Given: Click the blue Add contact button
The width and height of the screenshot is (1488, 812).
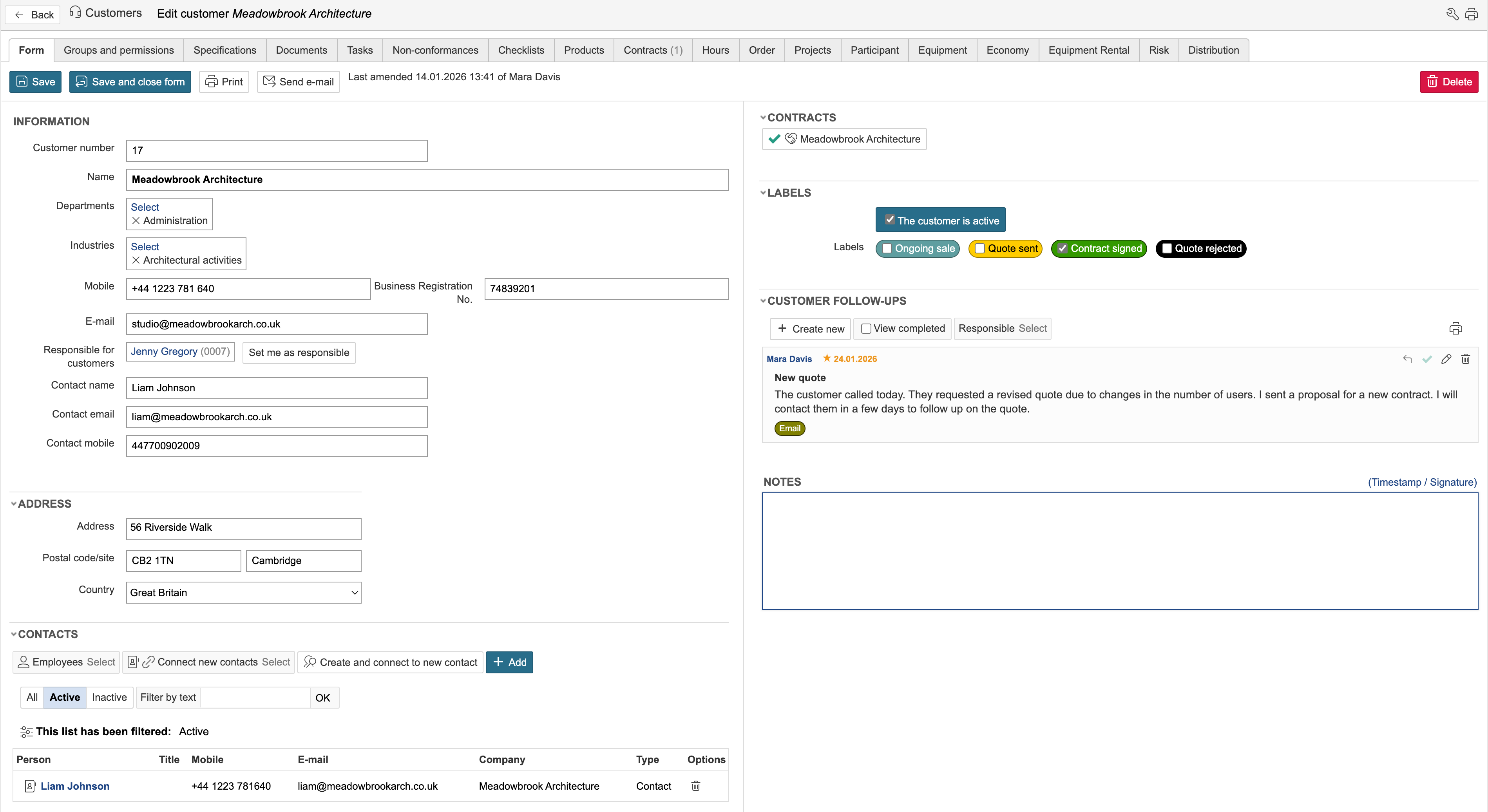Looking at the screenshot, I should 509,662.
